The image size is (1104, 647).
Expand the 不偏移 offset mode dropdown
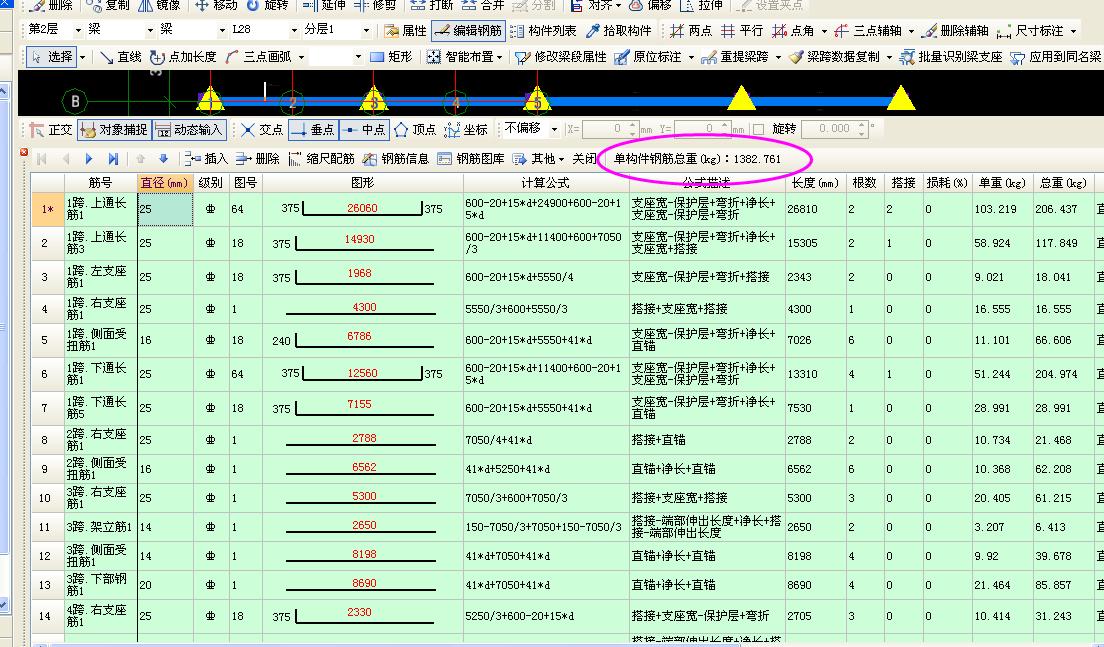click(554, 130)
